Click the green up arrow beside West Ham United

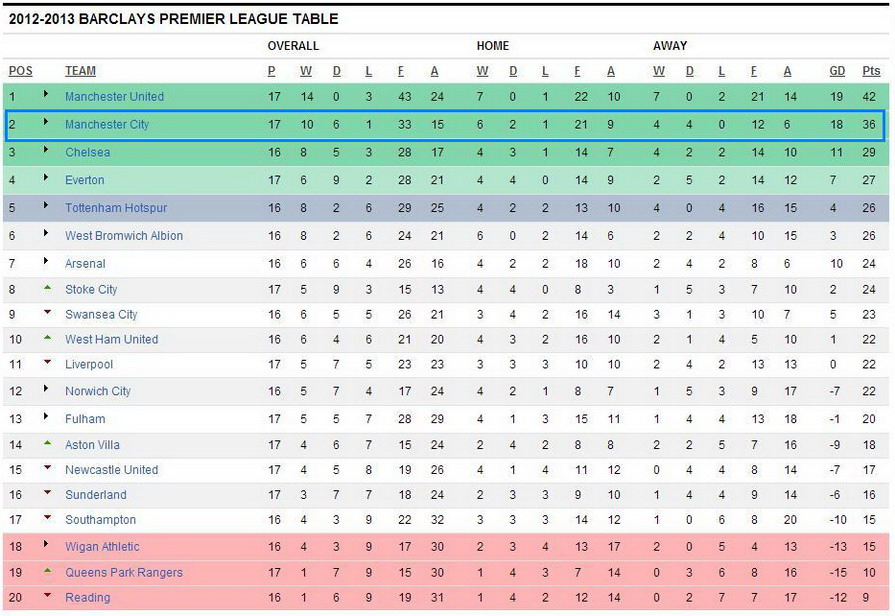(x=47, y=337)
